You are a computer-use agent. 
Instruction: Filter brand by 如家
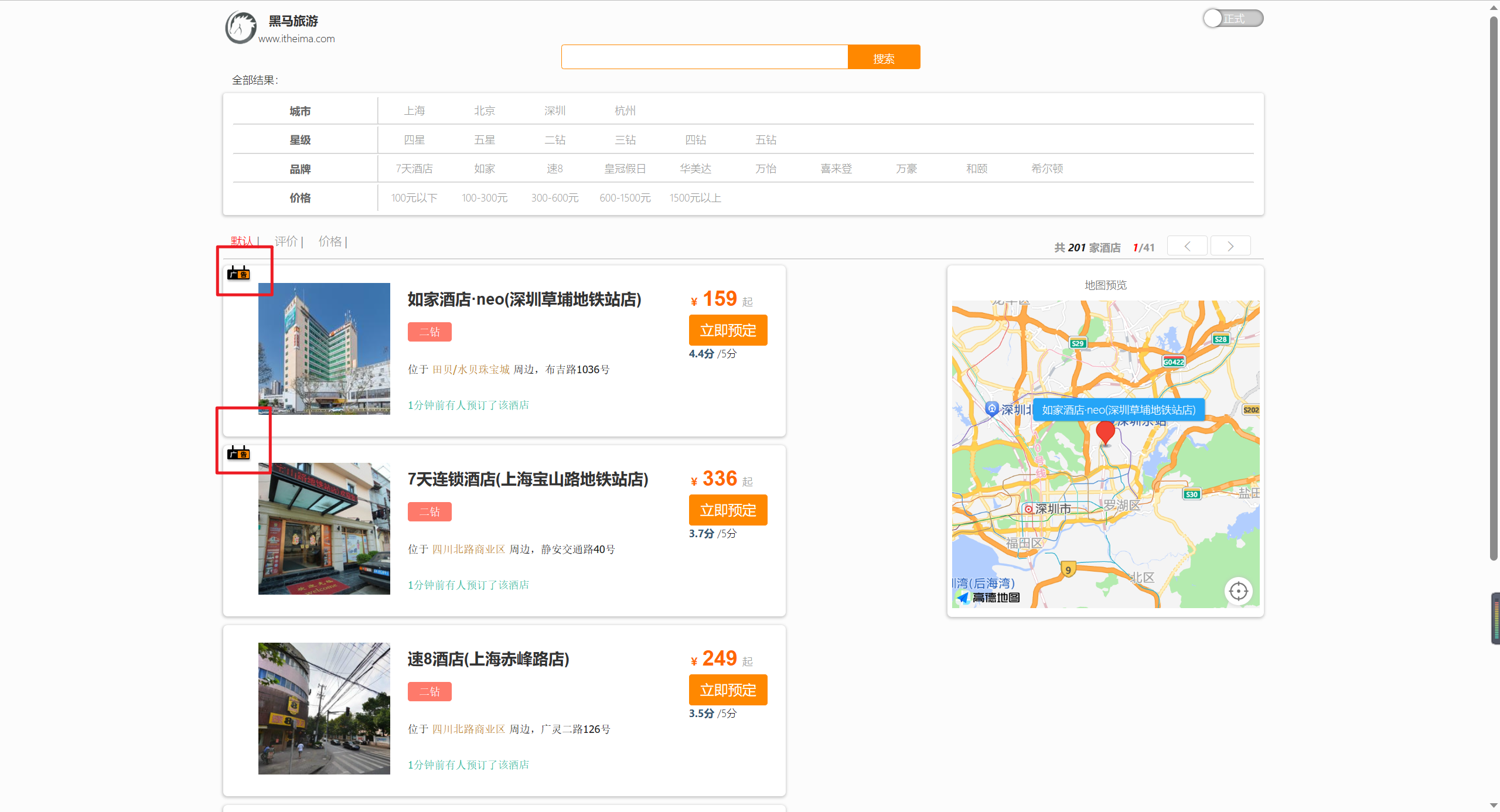[x=485, y=169]
